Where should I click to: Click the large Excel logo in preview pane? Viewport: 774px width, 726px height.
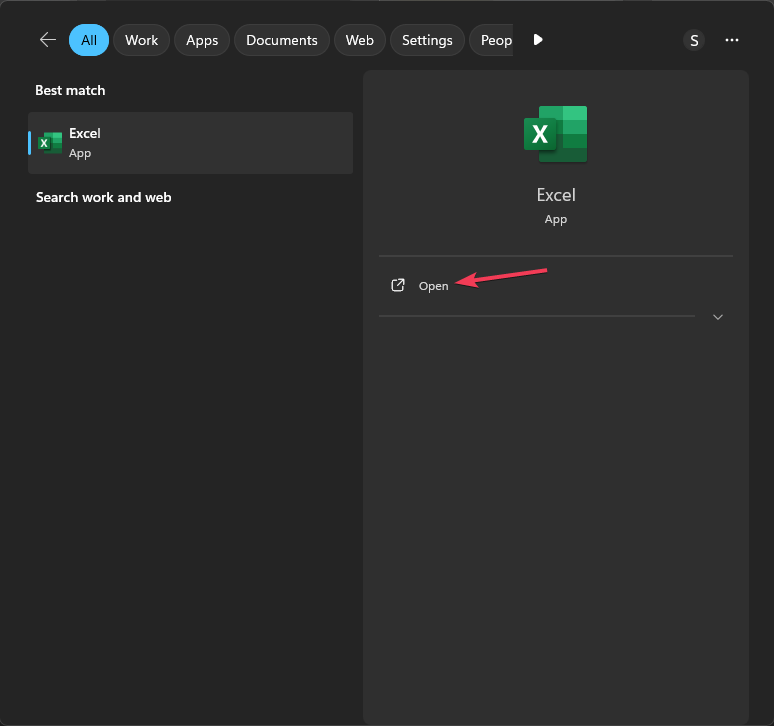(x=555, y=134)
